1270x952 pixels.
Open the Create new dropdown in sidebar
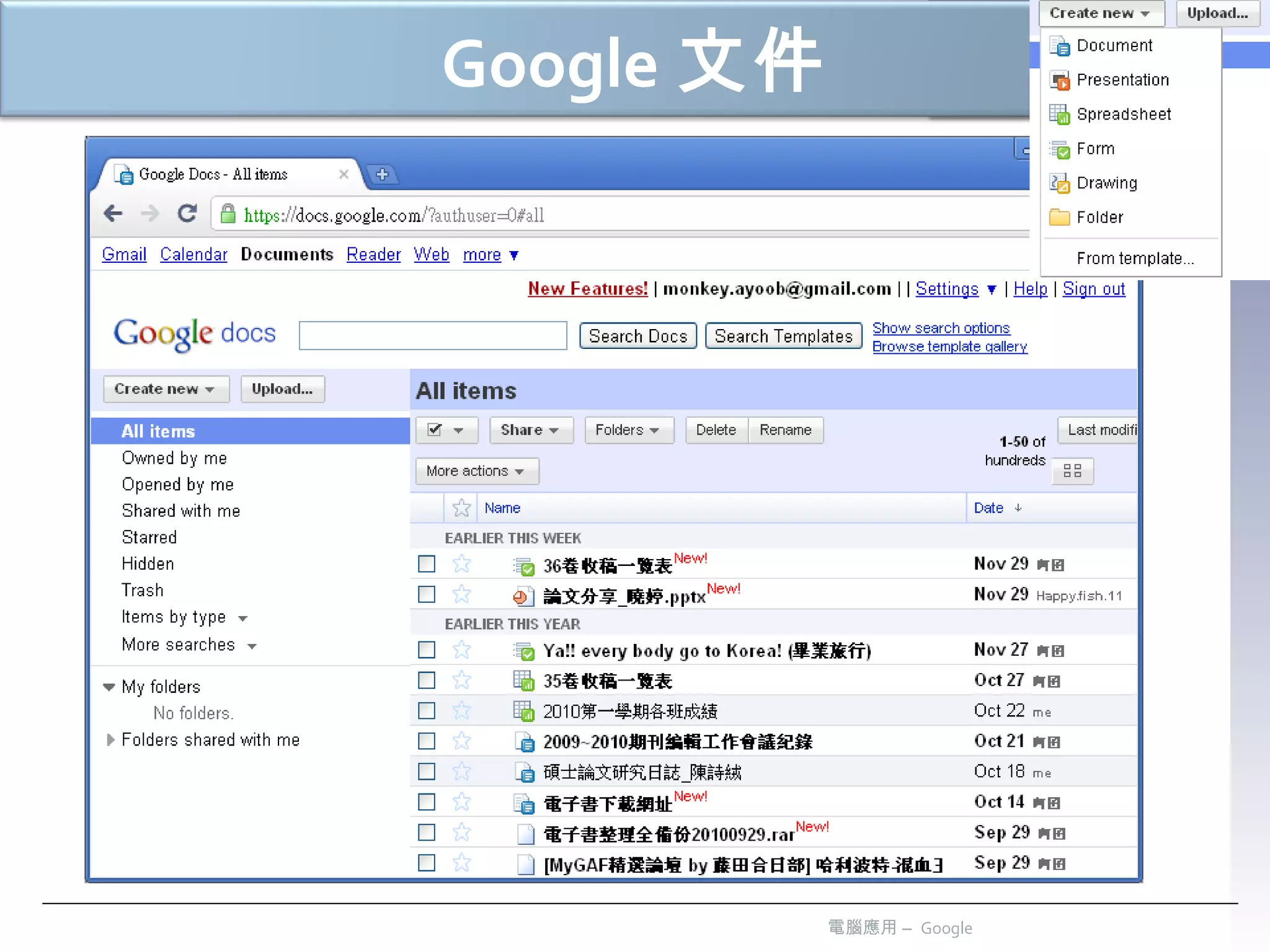point(166,389)
